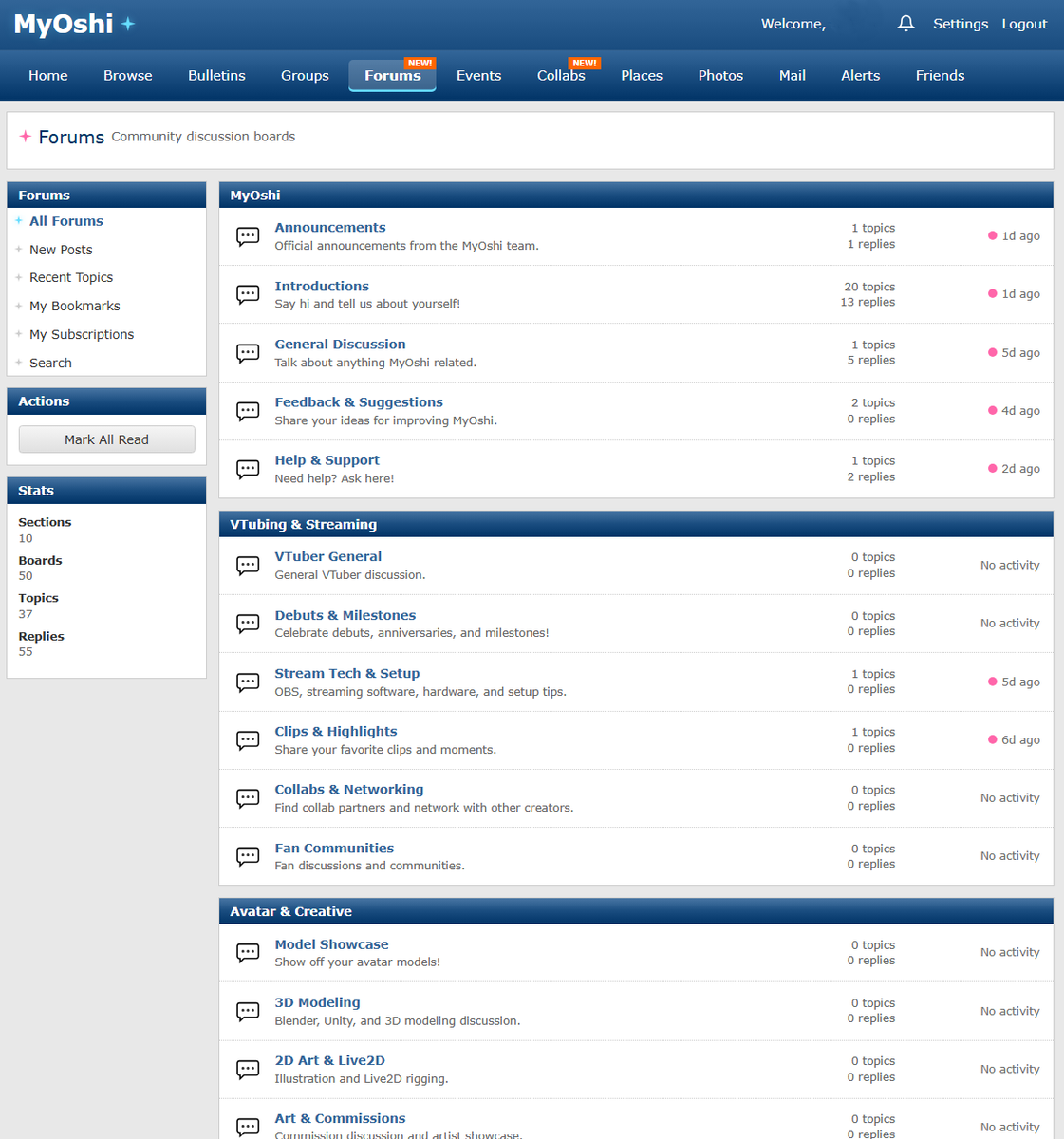Open the Browse tab
The width and height of the screenshot is (1064, 1139).
(x=128, y=76)
